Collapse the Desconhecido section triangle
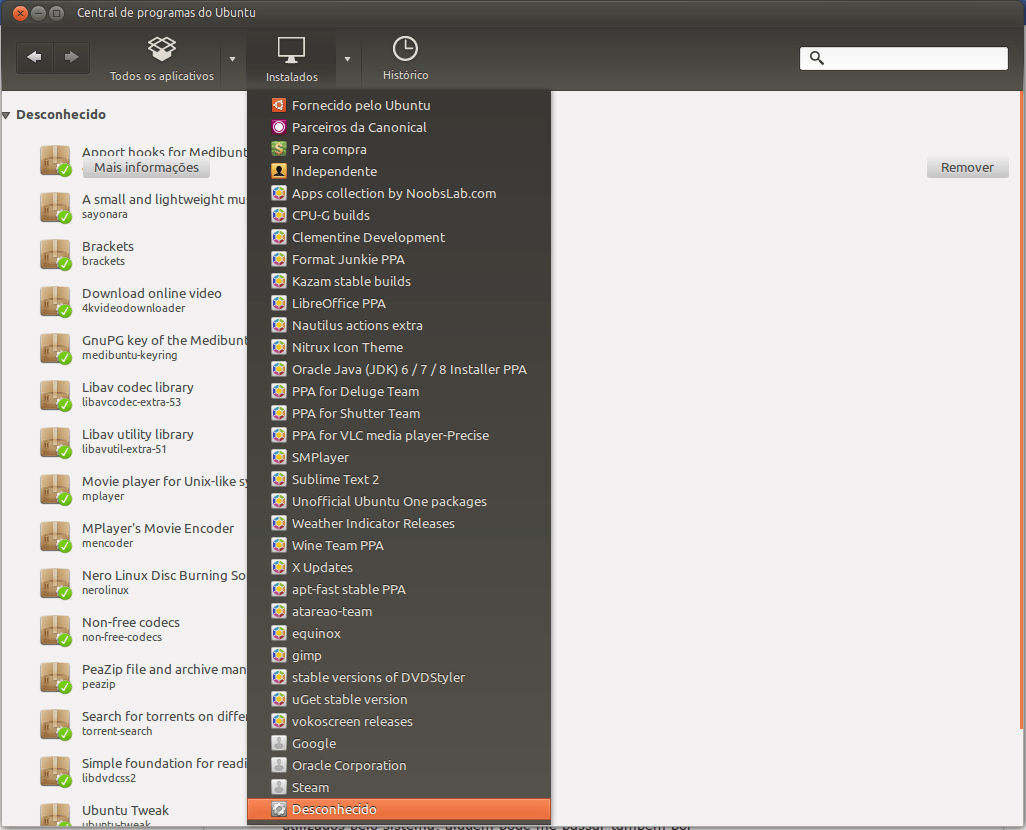1026x830 pixels. coord(6,115)
